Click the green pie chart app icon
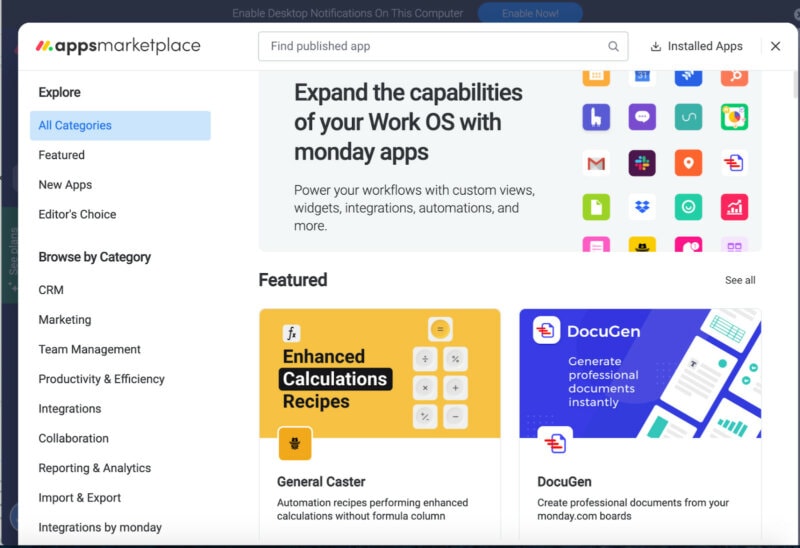Screen dimensions: 800x548 click(734, 117)
